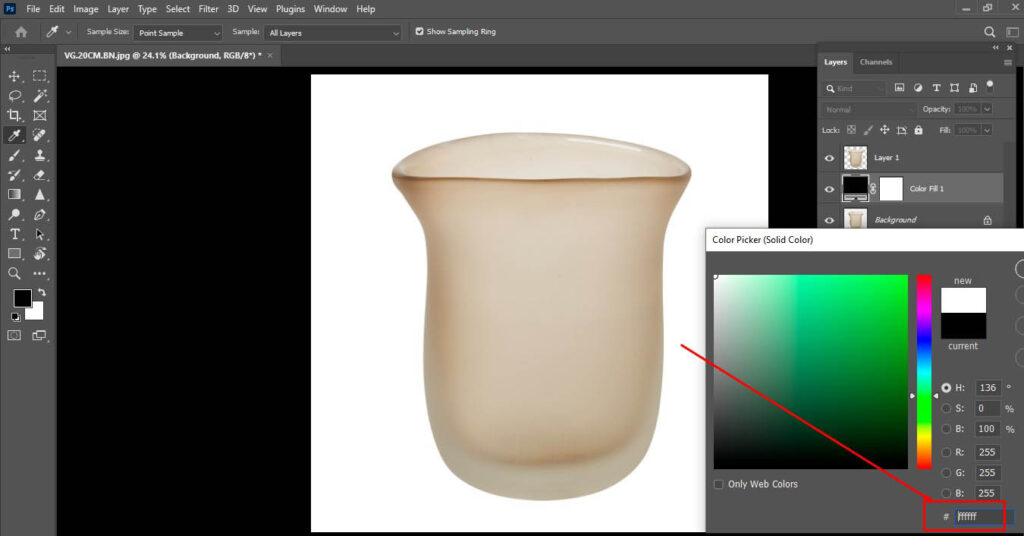This screenshot has width=1024, height=536.
Task: Select the Eraser tool
Action: click(x=40, y=175)
